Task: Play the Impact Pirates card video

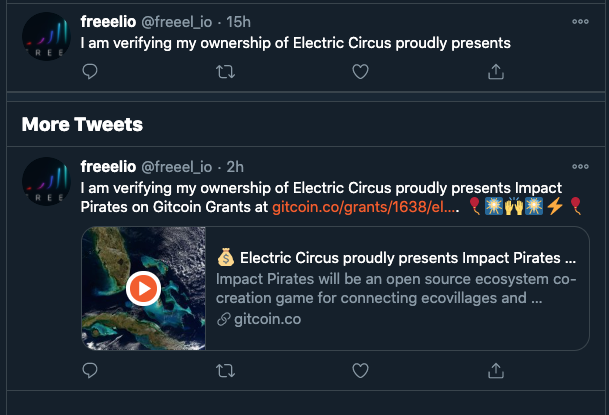Action: point(144,289)
